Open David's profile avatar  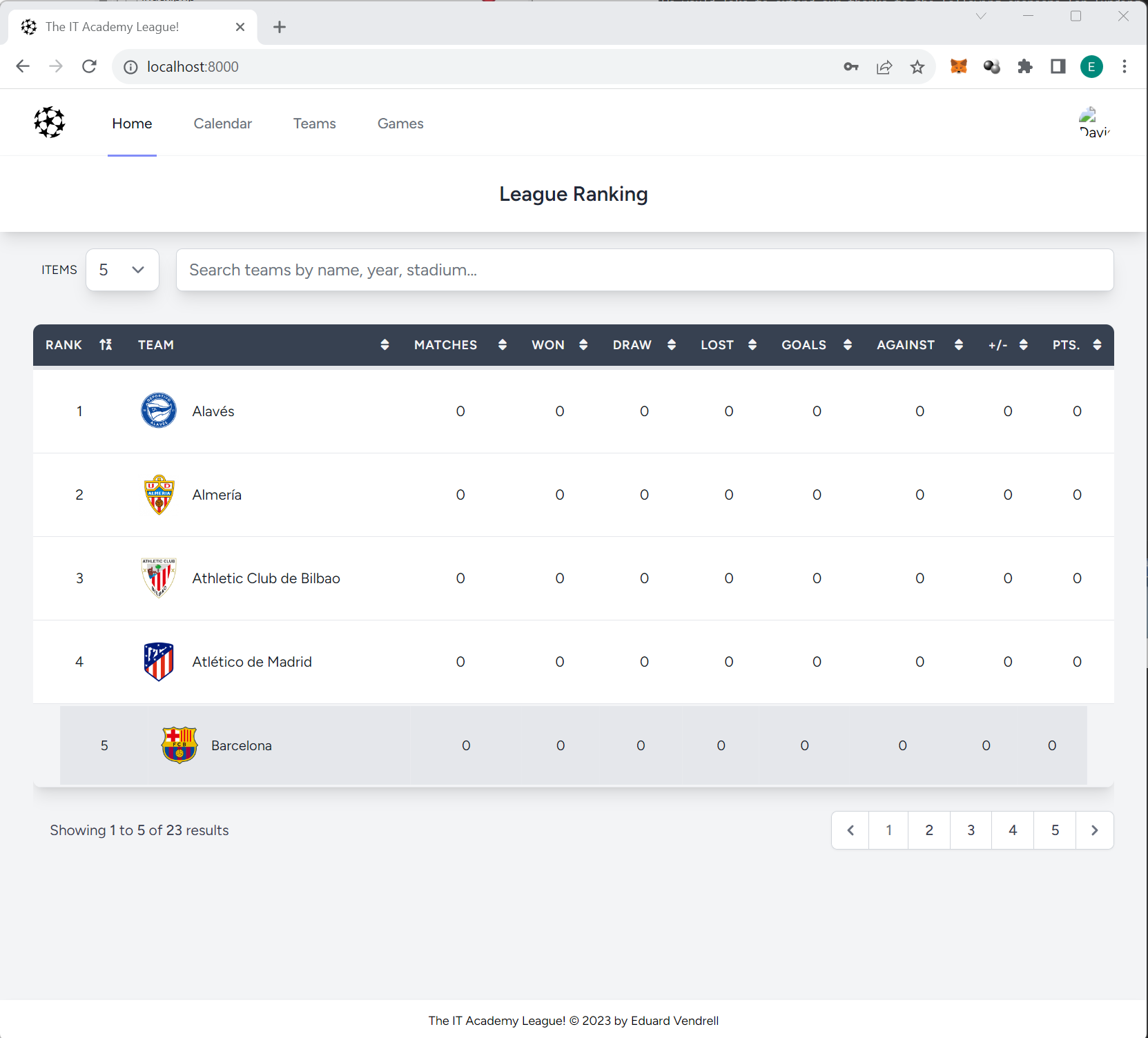1093,122
